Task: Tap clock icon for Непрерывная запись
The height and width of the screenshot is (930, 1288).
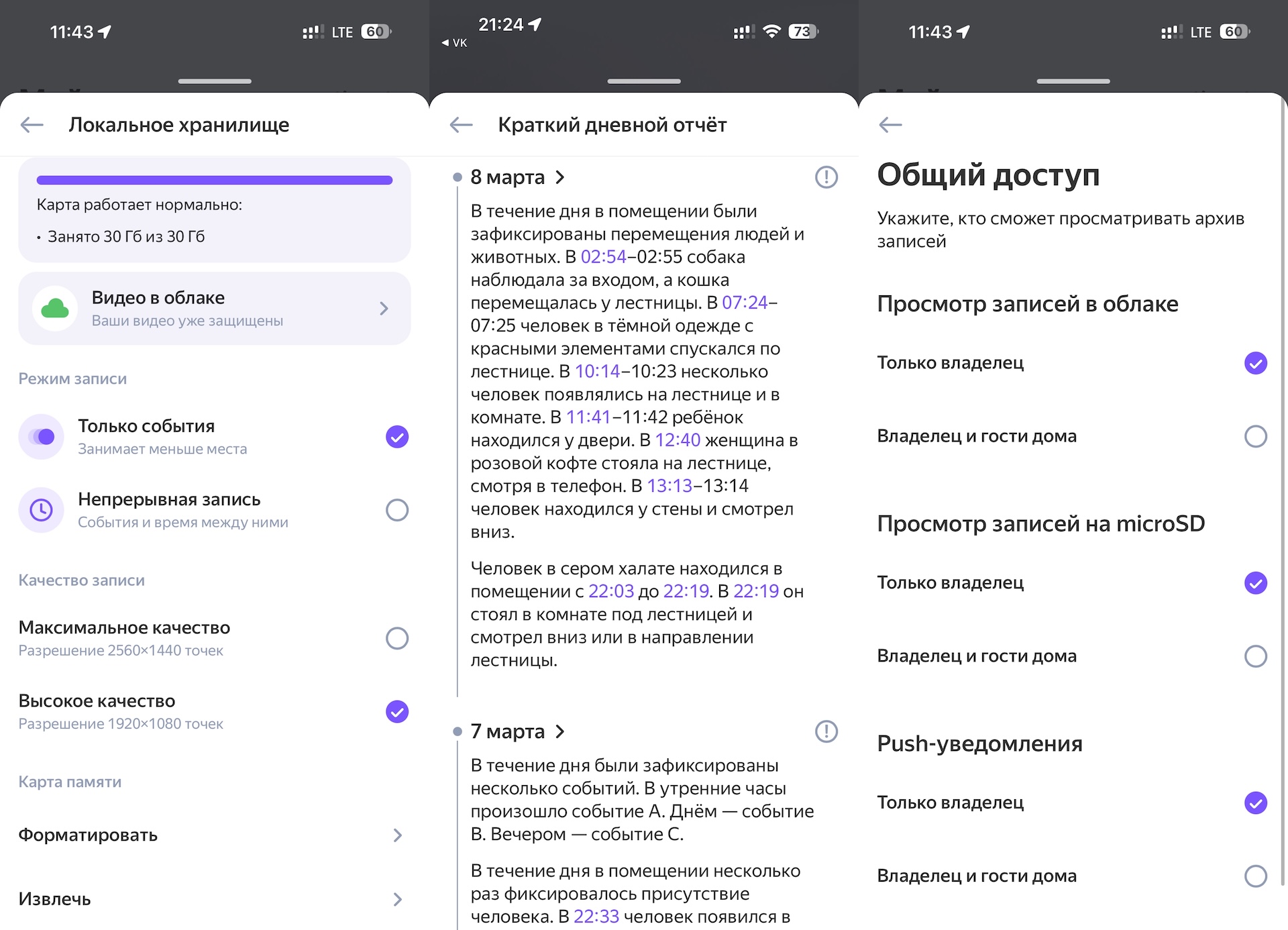Action: click(x=42, y=510)
